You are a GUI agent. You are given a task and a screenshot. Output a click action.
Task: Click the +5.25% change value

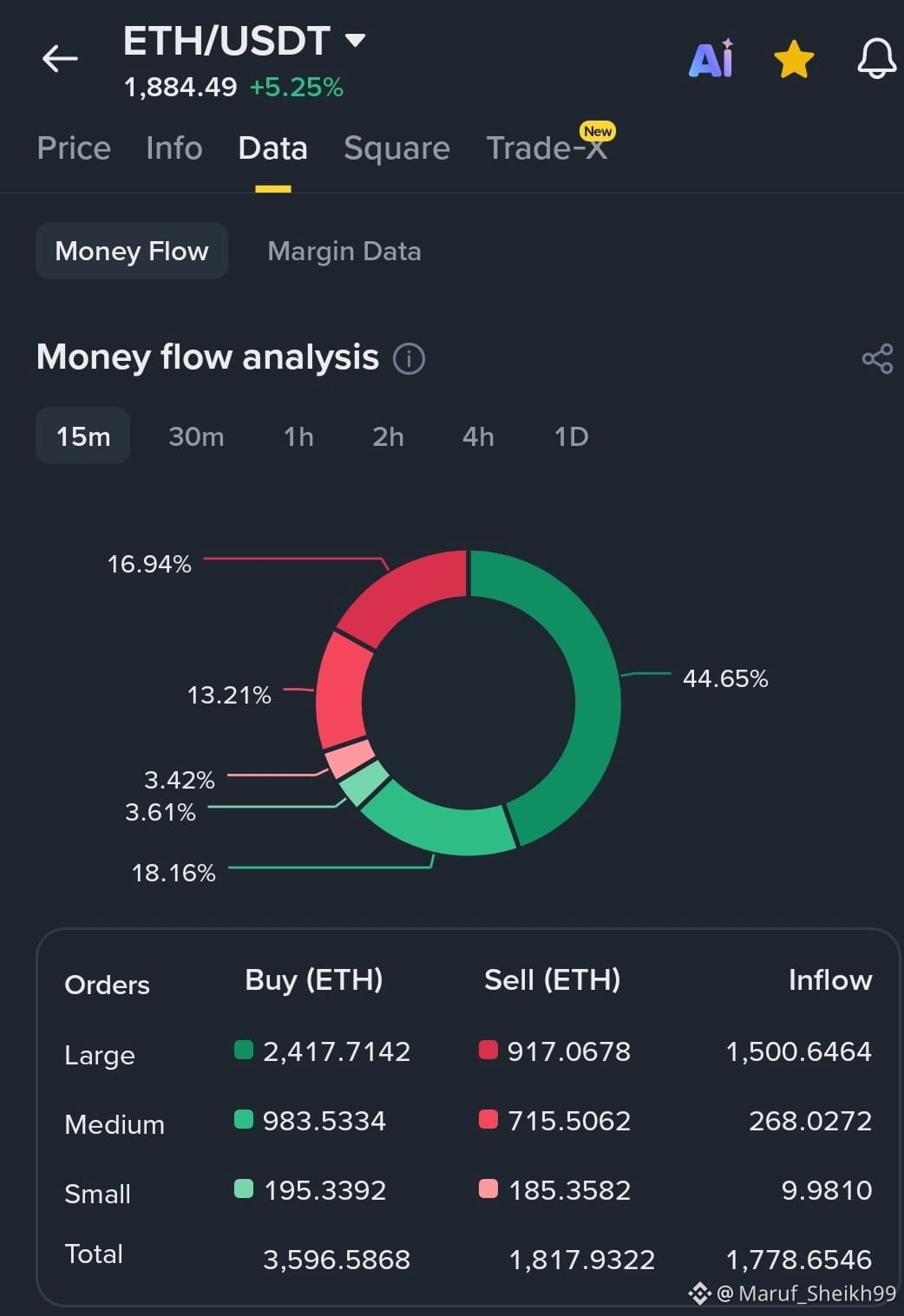pyautogui.click(x=297, y=88)
